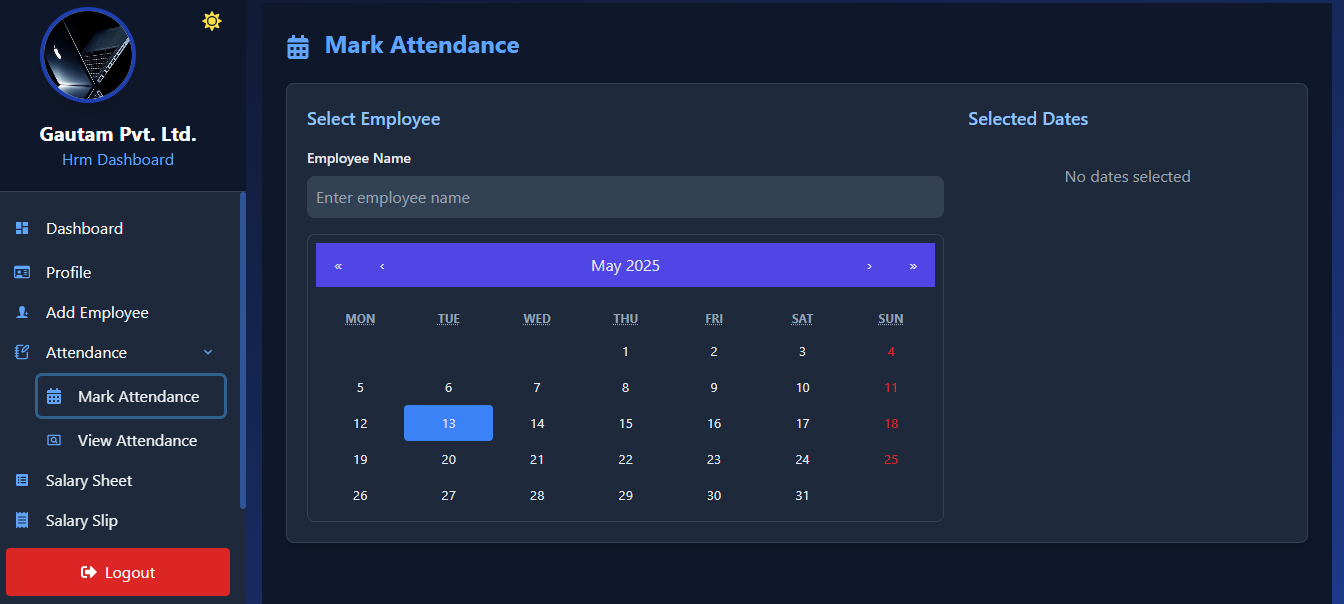Click the Salary Slip receipt icon
Image resolution: width=1344 pixels, height=604 pixels.
coord(22,521)
